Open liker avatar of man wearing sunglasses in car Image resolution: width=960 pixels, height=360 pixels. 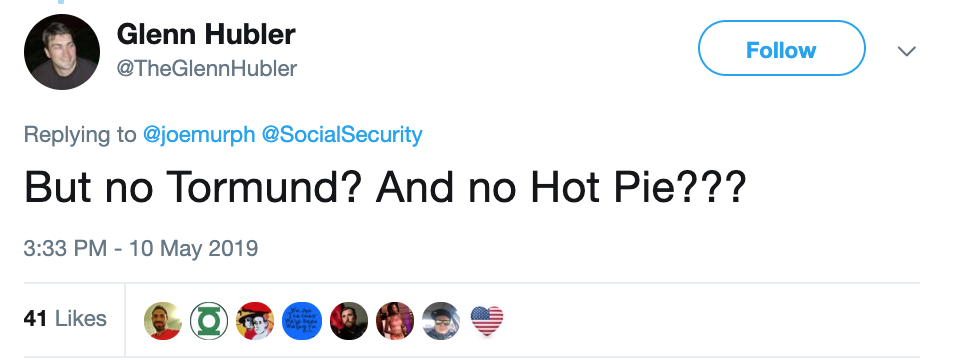pyautogui.click(x=441, y=321)
